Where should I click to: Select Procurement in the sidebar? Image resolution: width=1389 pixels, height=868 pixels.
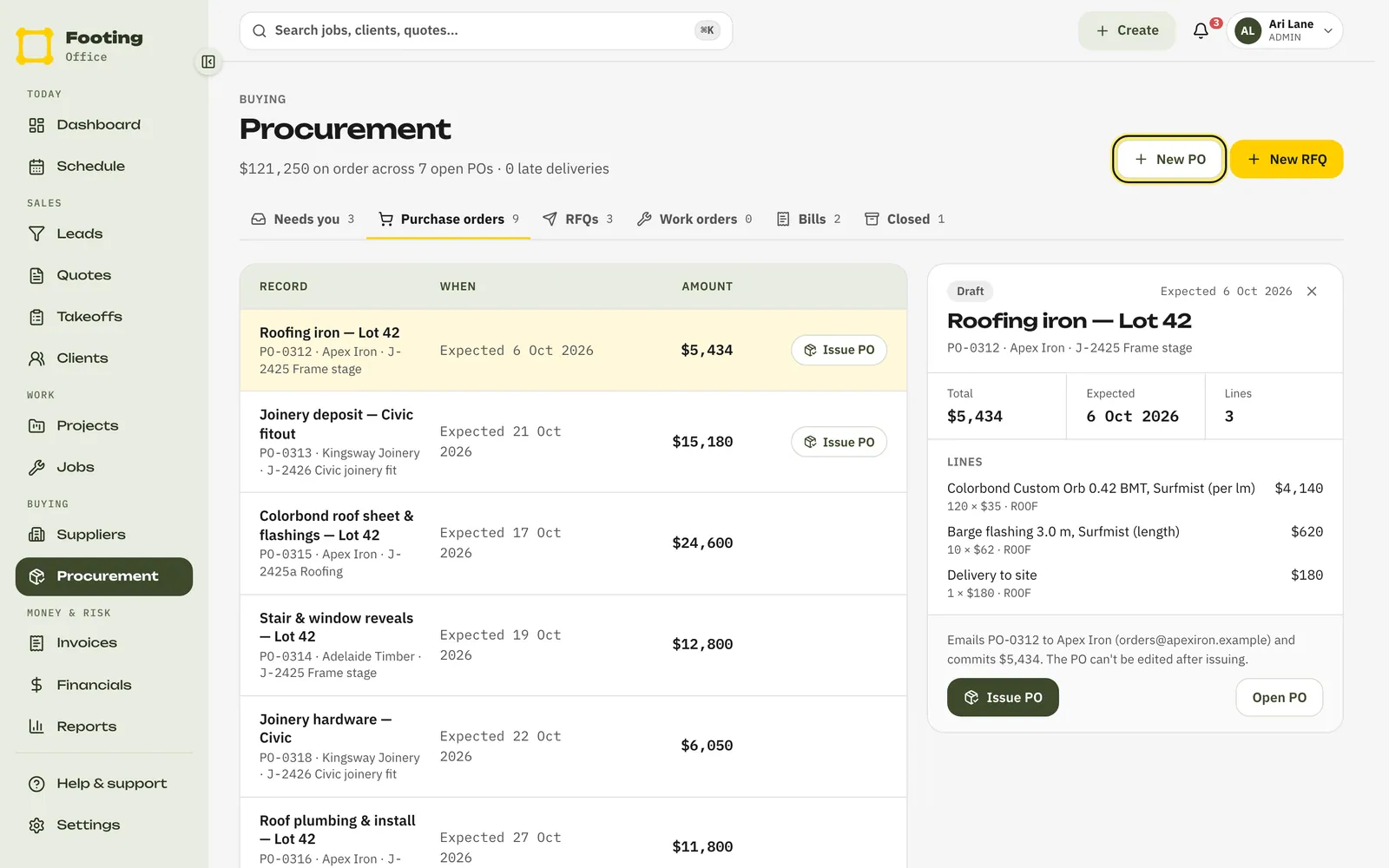coord(104,576)
